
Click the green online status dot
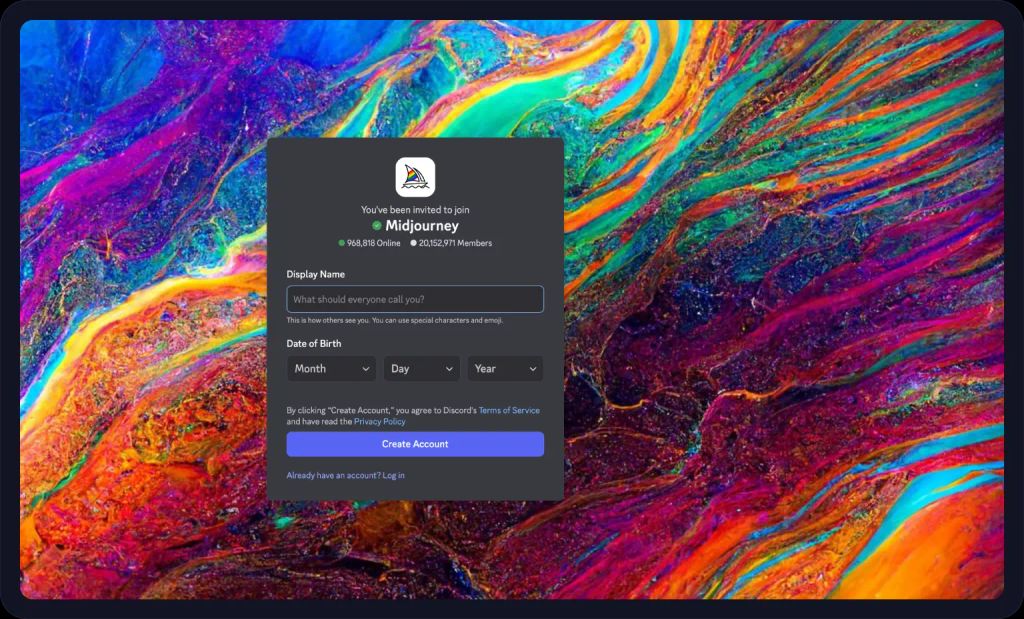coord(341,243)
